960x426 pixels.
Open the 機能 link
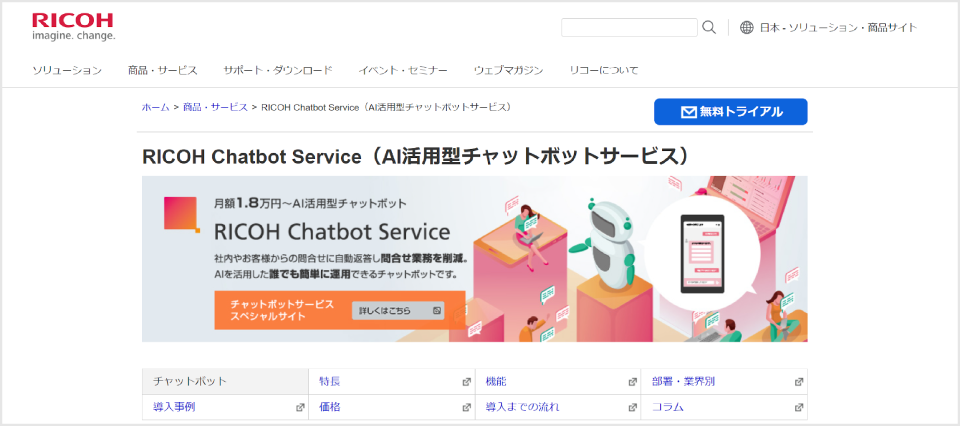point(496,382)
